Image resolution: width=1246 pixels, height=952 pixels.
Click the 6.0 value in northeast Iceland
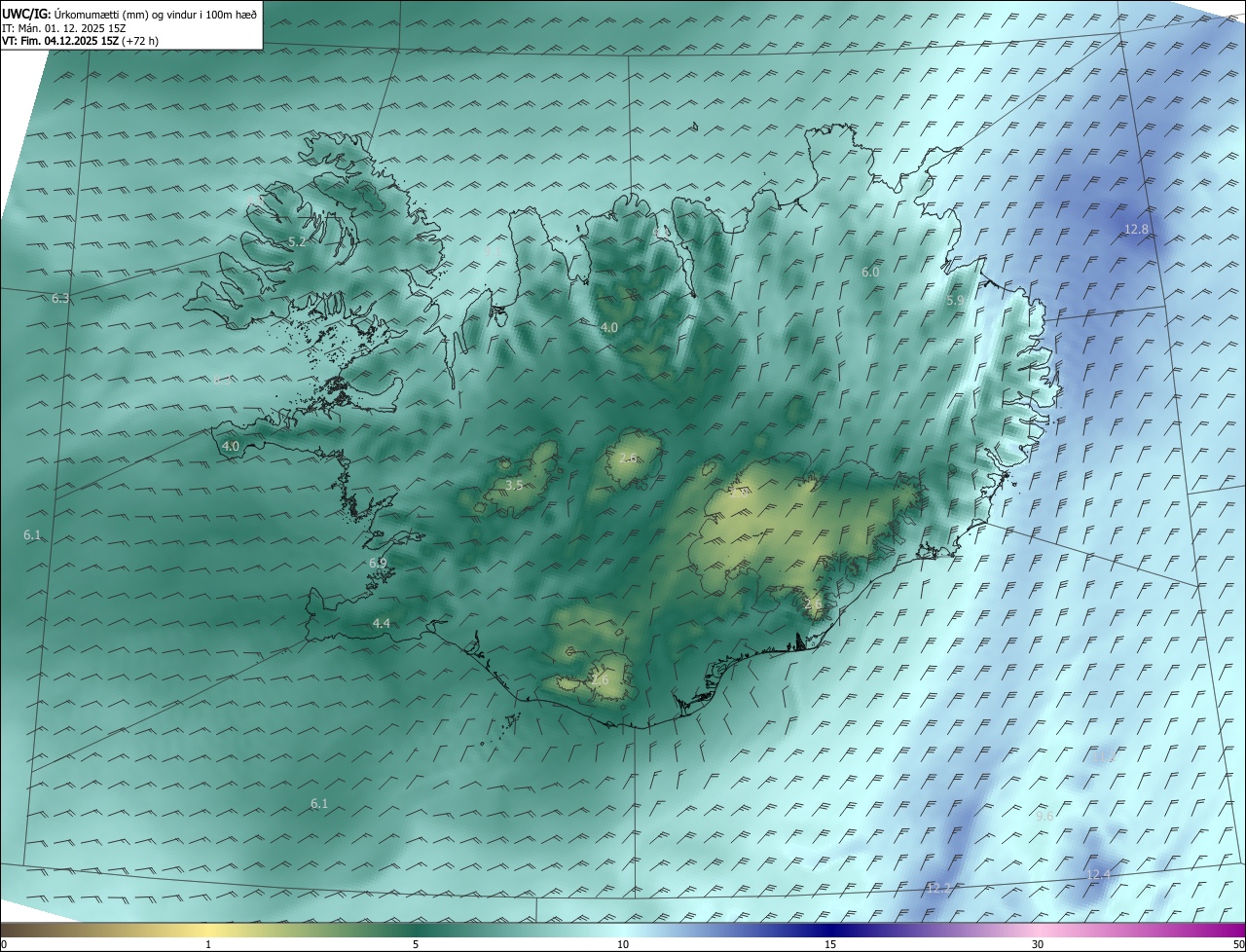point(870,273)
